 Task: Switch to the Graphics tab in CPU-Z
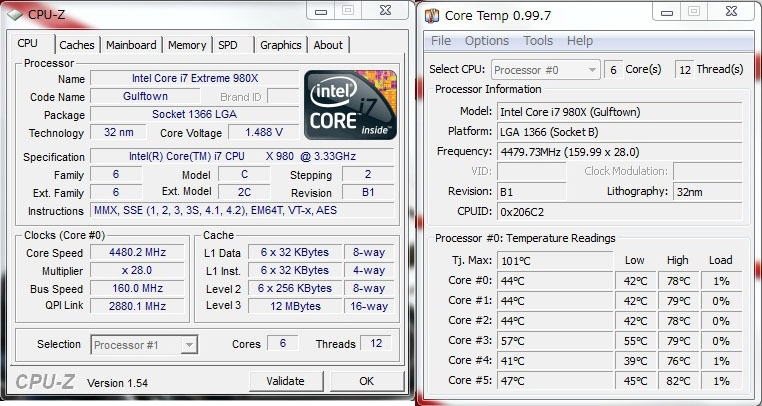(x=281, y=45)
